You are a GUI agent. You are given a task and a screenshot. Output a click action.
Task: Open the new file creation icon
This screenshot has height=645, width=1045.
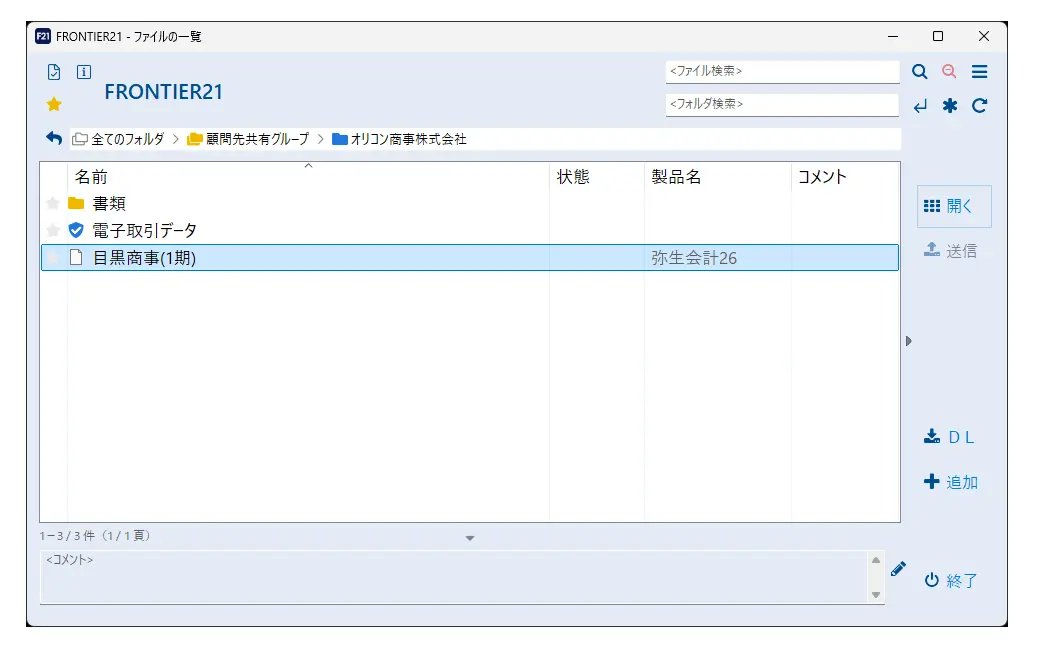pos(54,71)
